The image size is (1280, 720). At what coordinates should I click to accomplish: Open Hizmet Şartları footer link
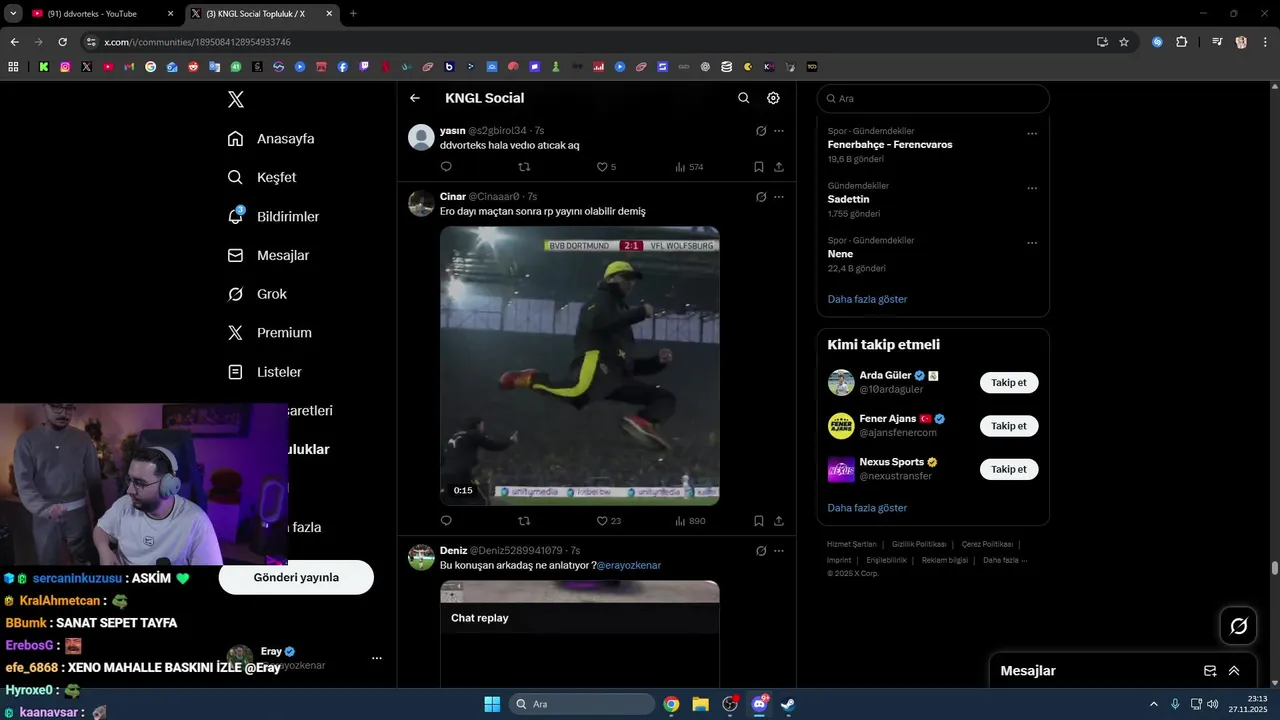pyautogui.click(x=851, y=545)
